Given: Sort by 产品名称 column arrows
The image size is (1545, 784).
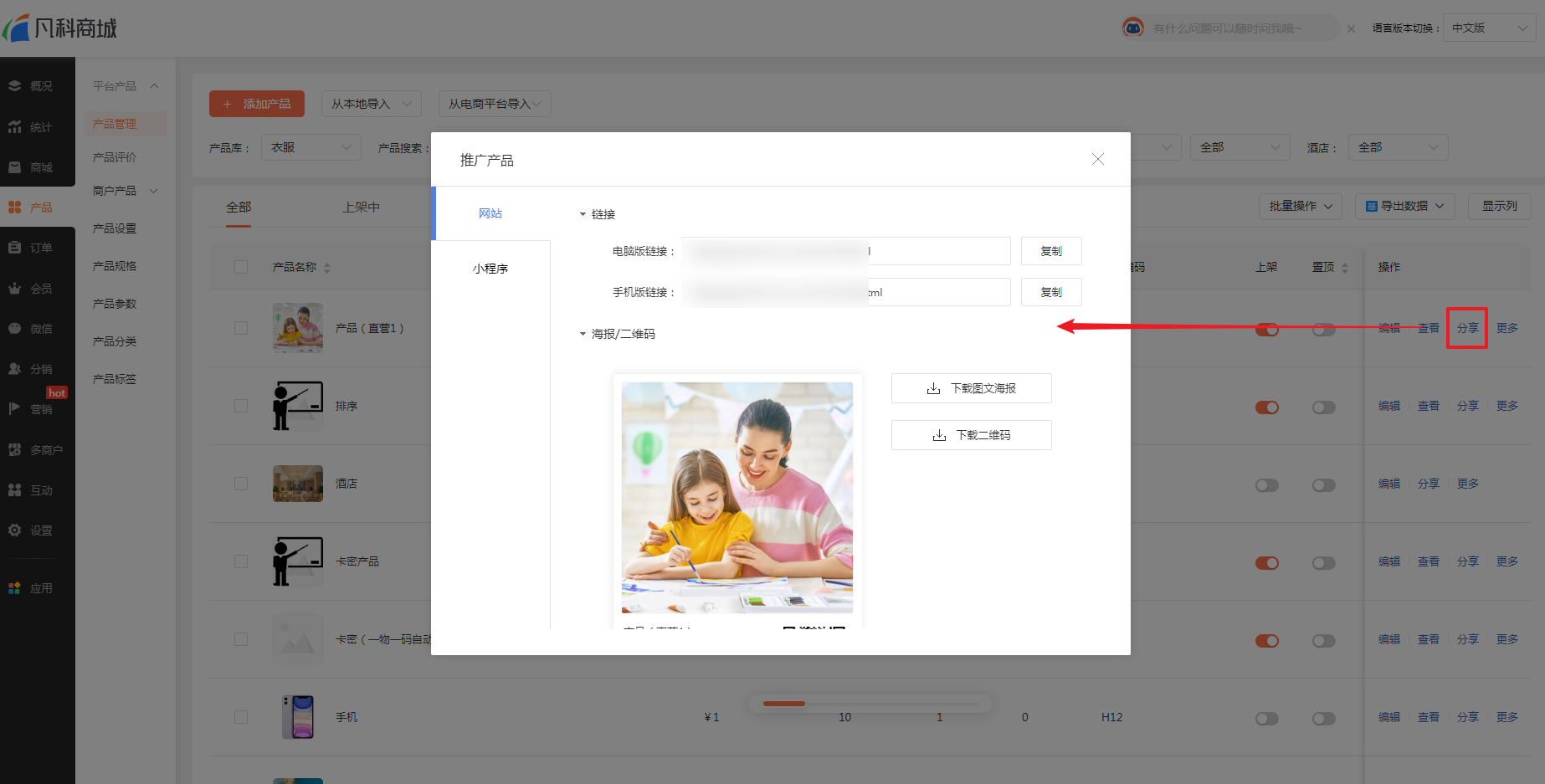Looking at the screenshot, I should pyautogui.click(x=327, y=268).
